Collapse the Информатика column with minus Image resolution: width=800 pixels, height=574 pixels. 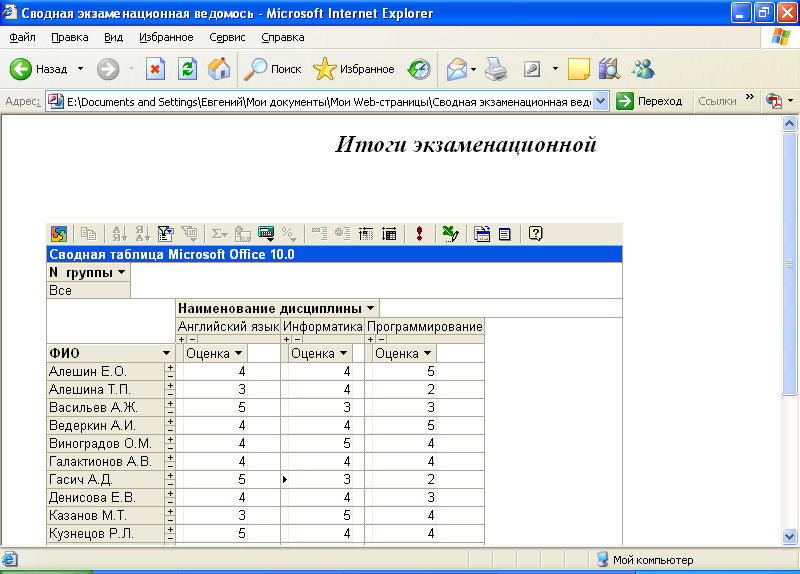pyautogui.click(x=297, y=339)
